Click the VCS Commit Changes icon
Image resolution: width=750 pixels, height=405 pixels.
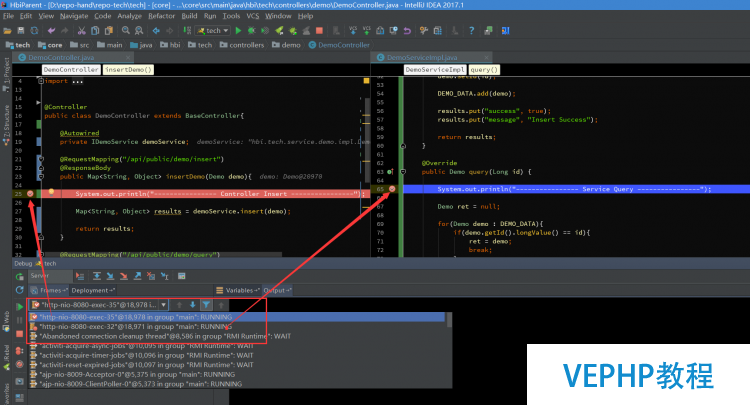366,31
